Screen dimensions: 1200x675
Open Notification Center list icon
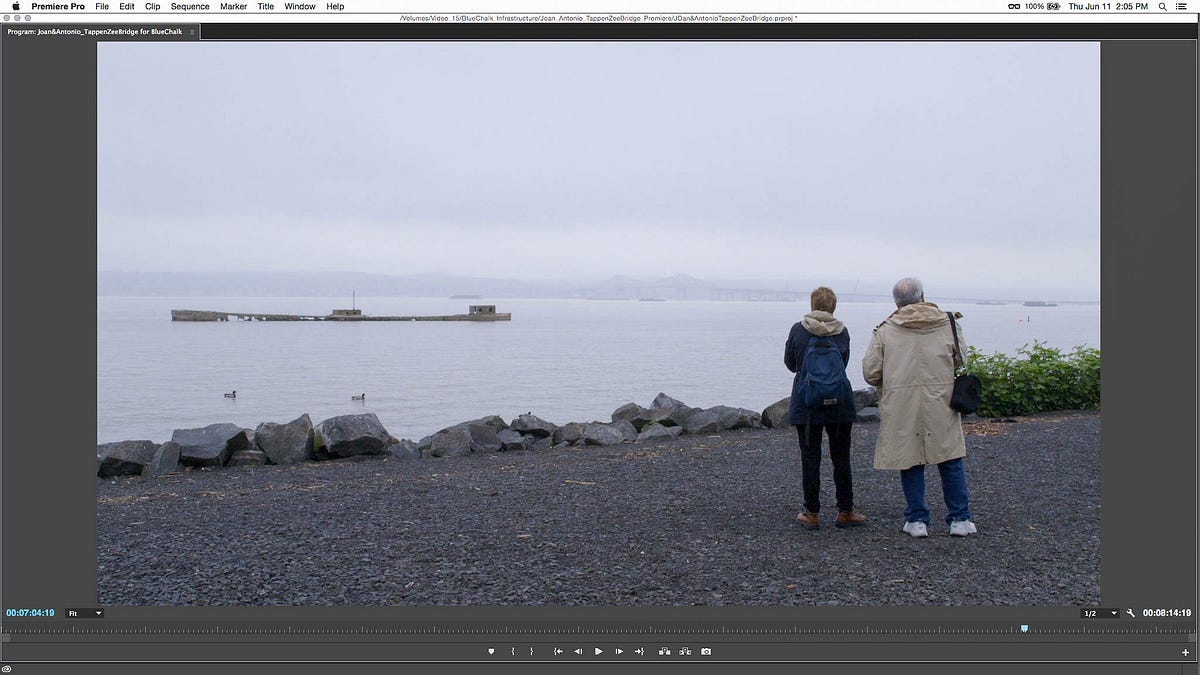coord(1183,6)
